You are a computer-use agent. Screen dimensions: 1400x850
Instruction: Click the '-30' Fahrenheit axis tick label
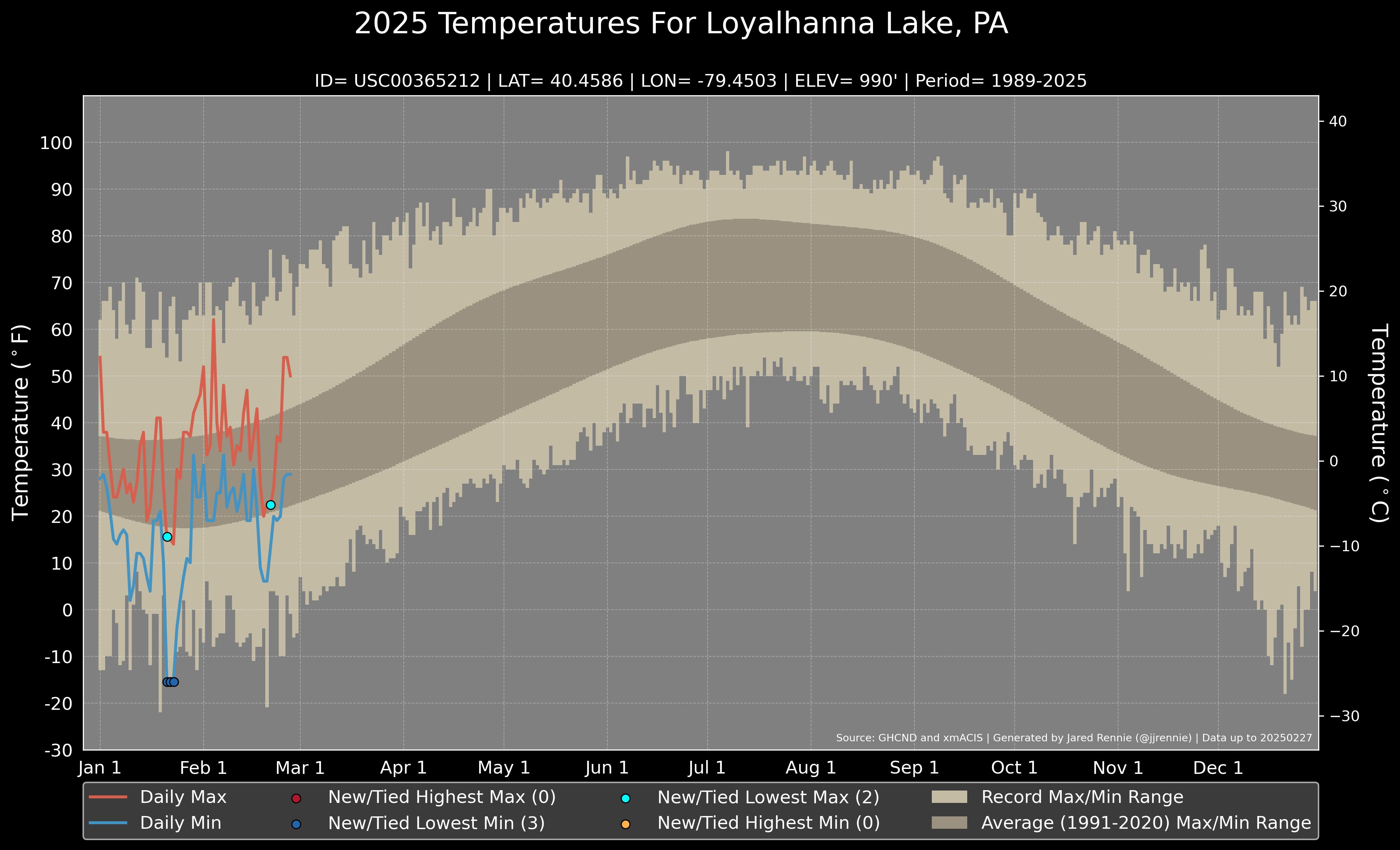pyautogui.click(x=58, y=750)
